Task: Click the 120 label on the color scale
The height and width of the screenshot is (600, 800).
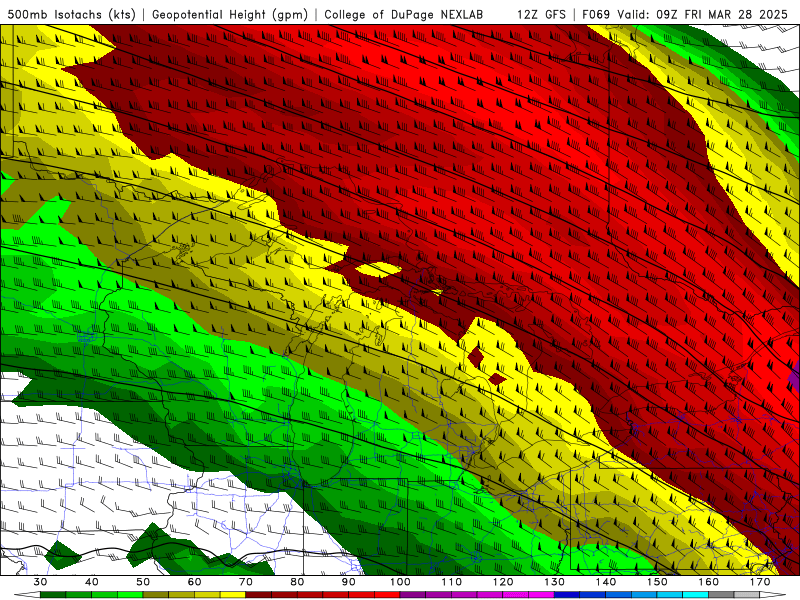Action: tap(503, 582)
